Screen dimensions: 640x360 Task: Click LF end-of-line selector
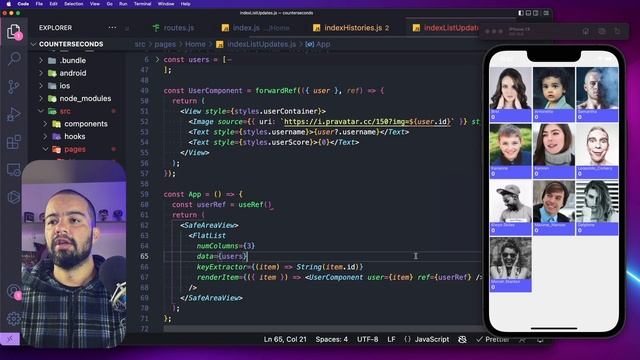[x=391, y=339]
